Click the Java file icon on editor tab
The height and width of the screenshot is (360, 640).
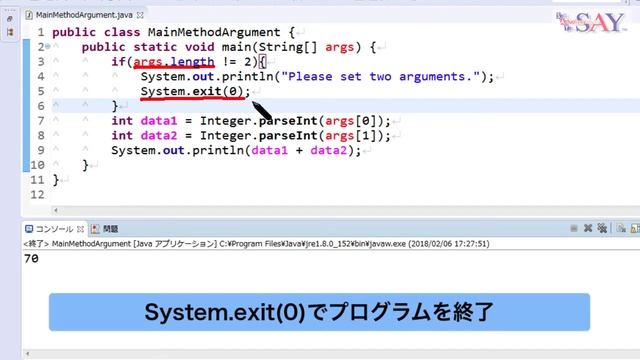point(29,15)
